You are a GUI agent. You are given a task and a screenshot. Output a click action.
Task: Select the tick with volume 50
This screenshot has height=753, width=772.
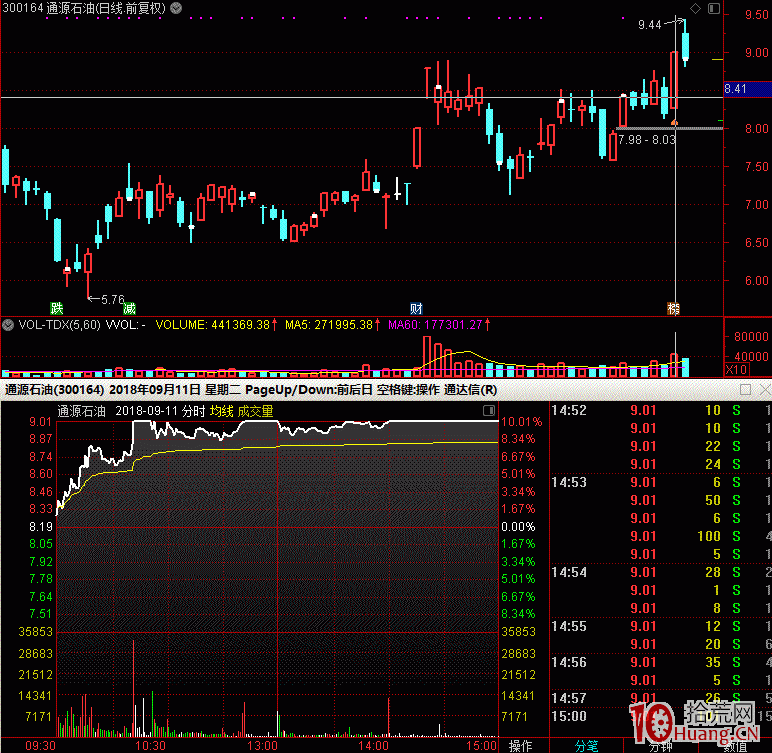[x=660, y=500]
